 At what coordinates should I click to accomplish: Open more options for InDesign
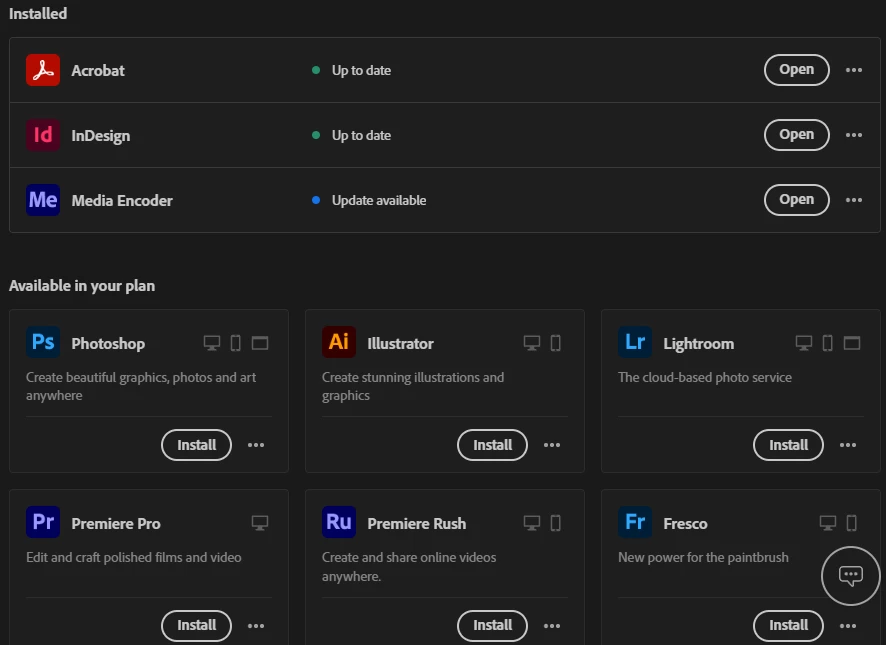[x=854, y=135]
